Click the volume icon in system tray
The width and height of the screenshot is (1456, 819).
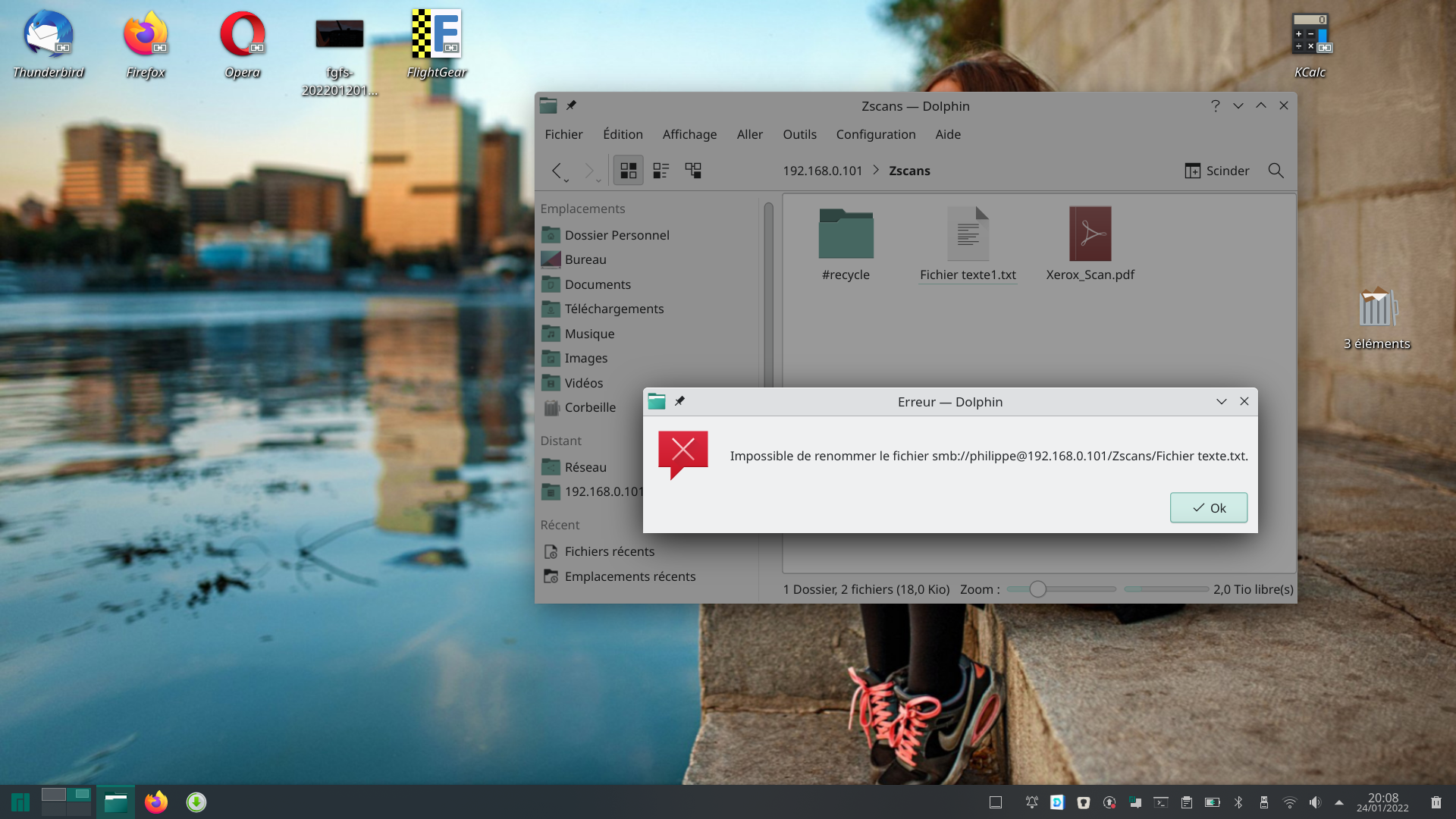[x=1314, y=802]
